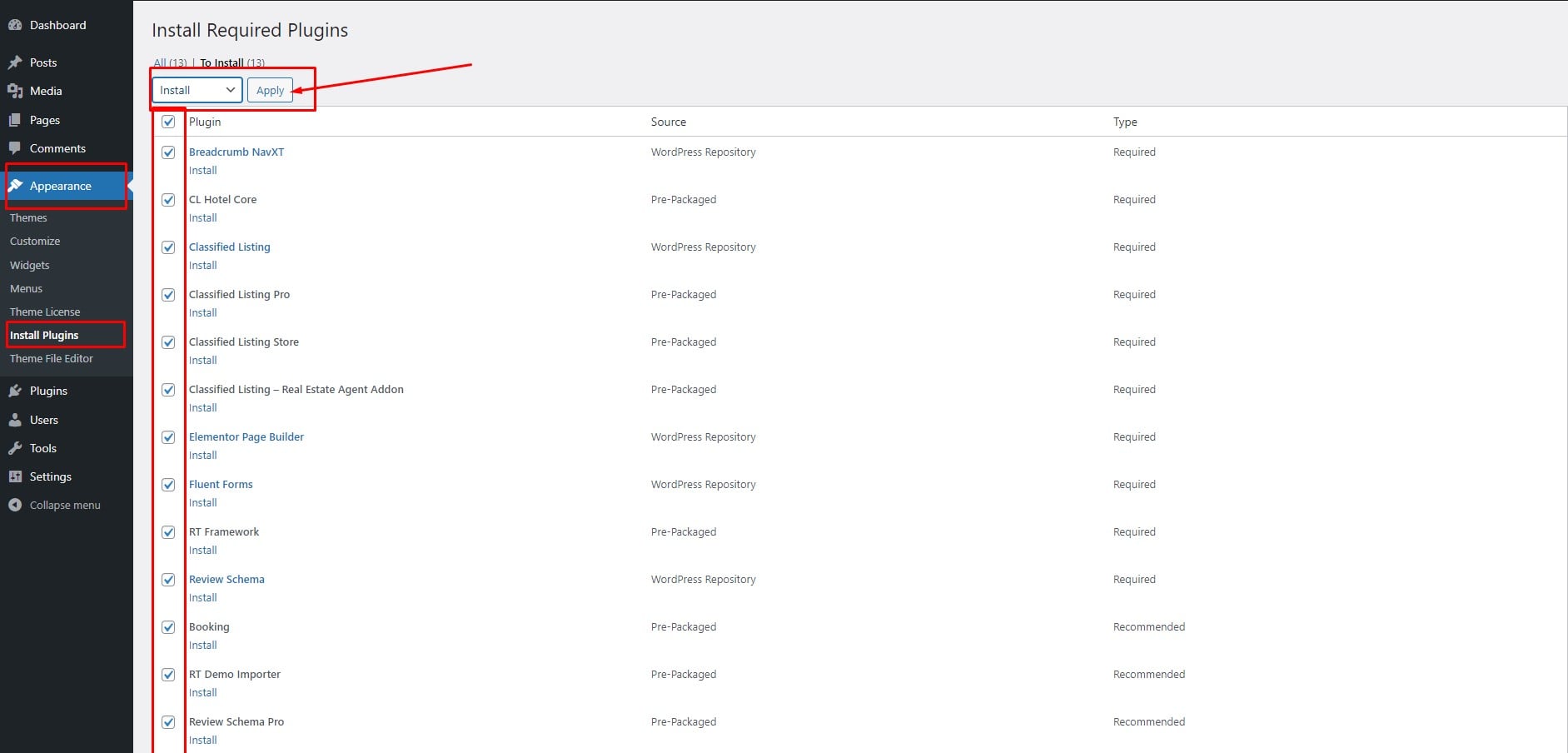Open the Elementor Page Builder plugin link
Image resolution: width=1568 pixels, height=753 pixels.
click(x=246, y=436)
